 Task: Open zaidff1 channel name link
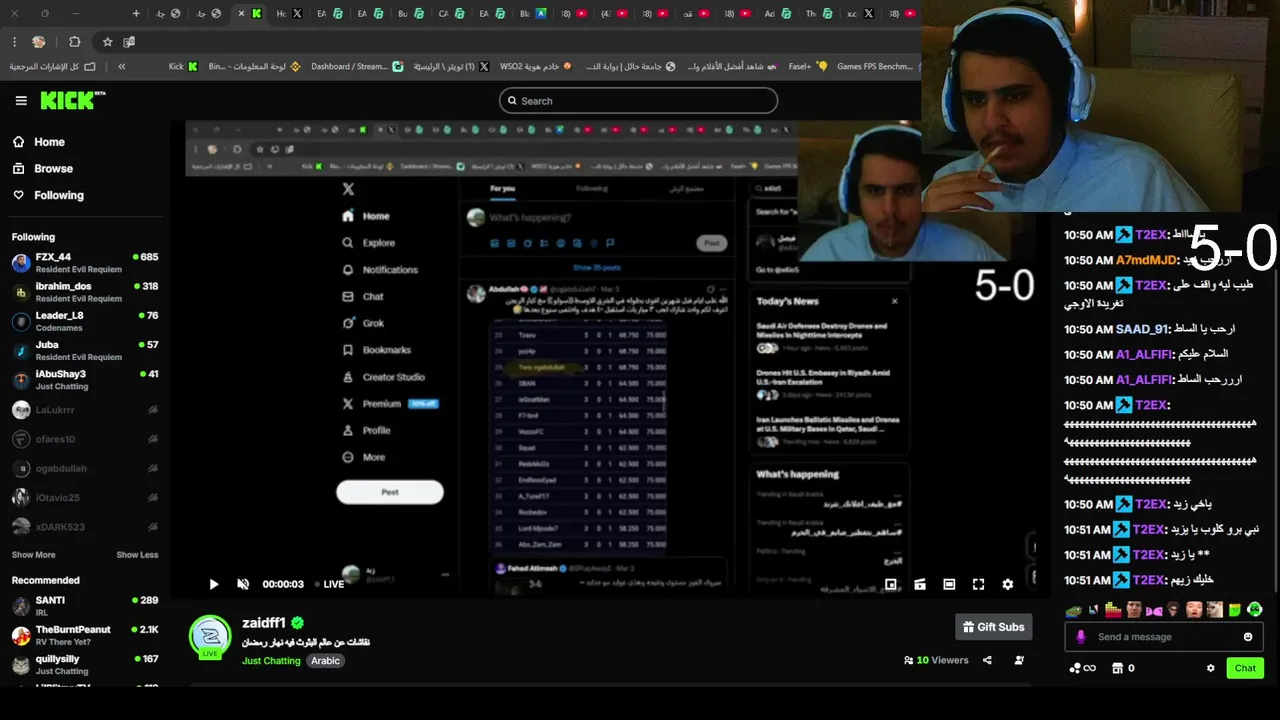point(264,623)
